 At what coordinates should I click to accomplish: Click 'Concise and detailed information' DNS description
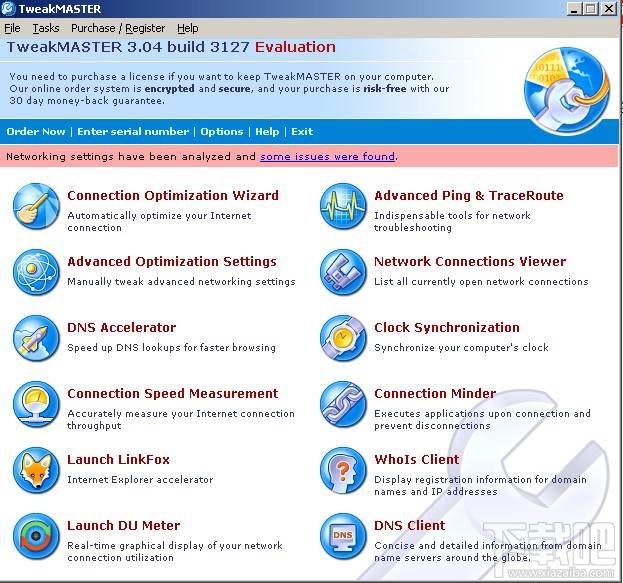click(x=488, y=551)
